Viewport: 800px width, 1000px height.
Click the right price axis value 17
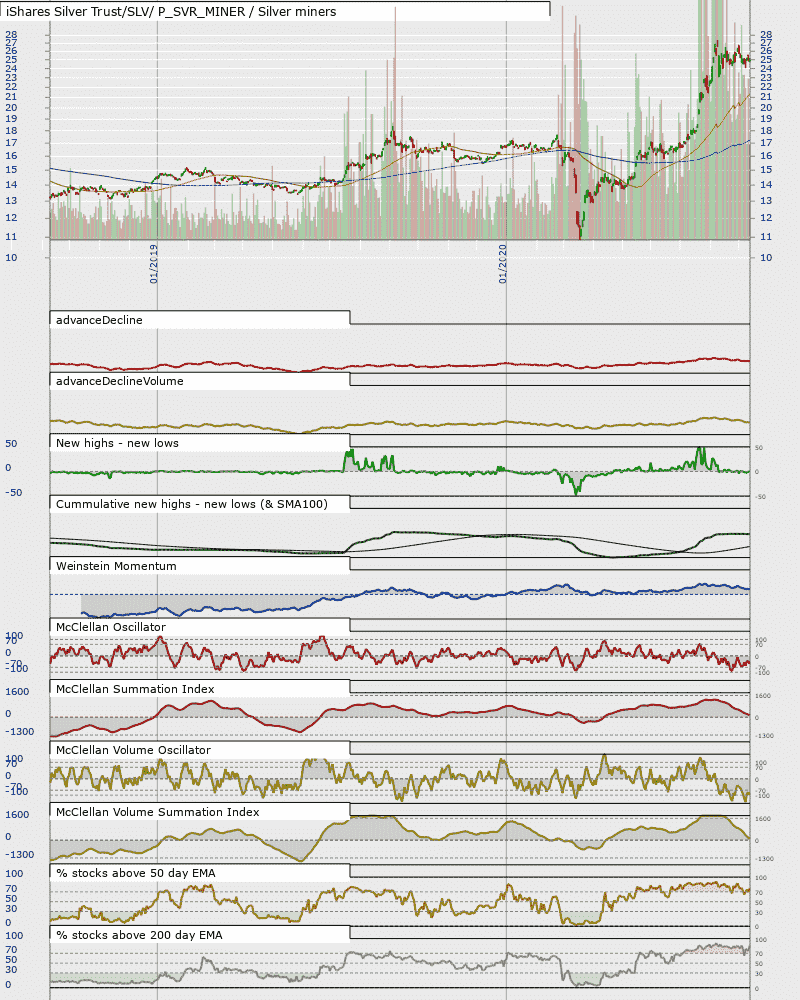(766, 143)
